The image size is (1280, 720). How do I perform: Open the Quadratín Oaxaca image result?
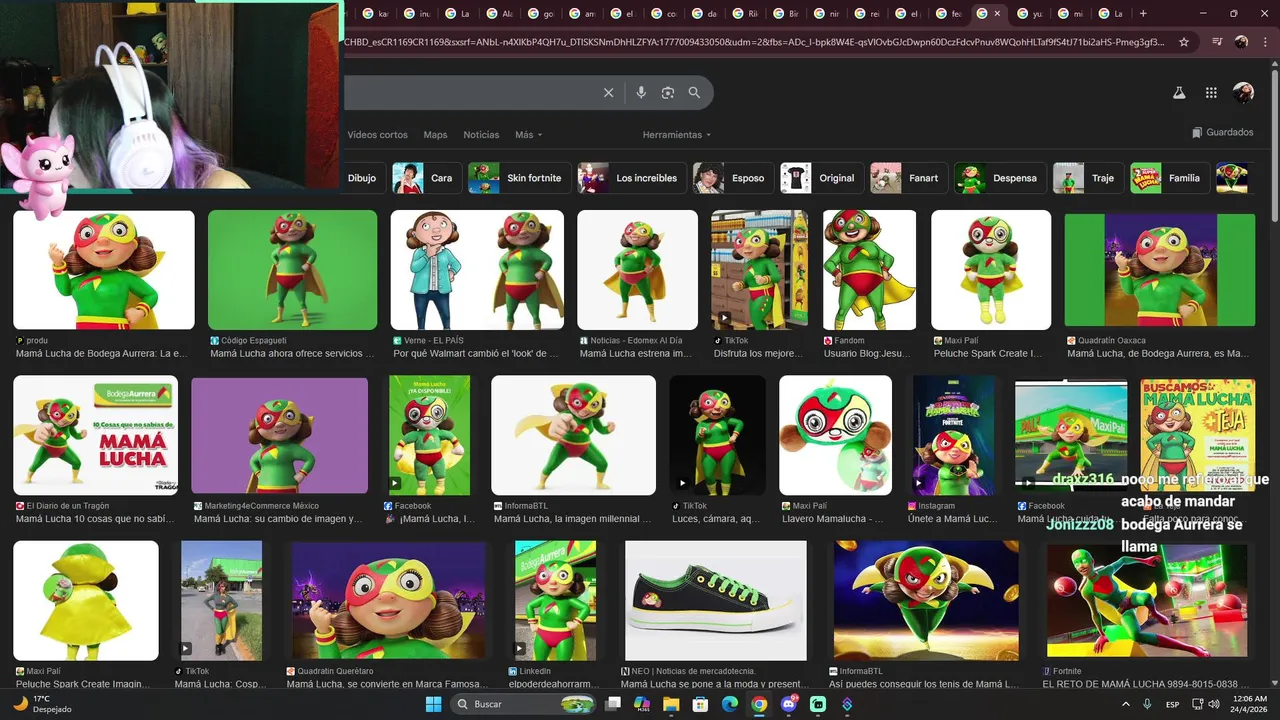coord(1159,272)
